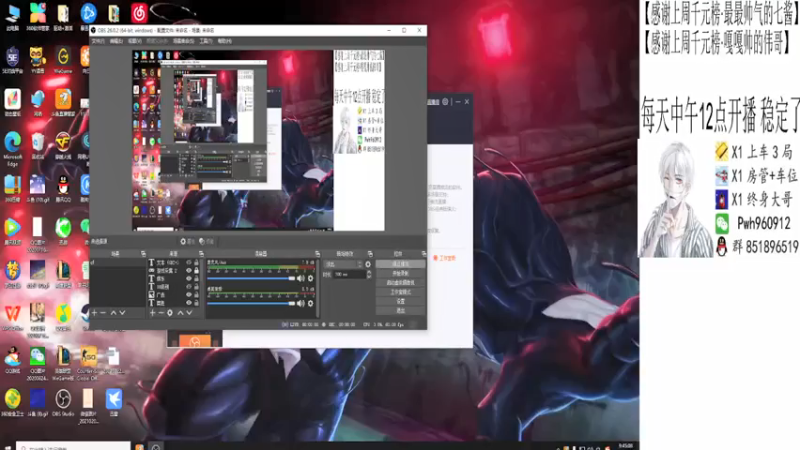This screenshot has height=450, width=800.
Task: Open source properties via sources toolbar gear
Action: click(x=170, y=313)
